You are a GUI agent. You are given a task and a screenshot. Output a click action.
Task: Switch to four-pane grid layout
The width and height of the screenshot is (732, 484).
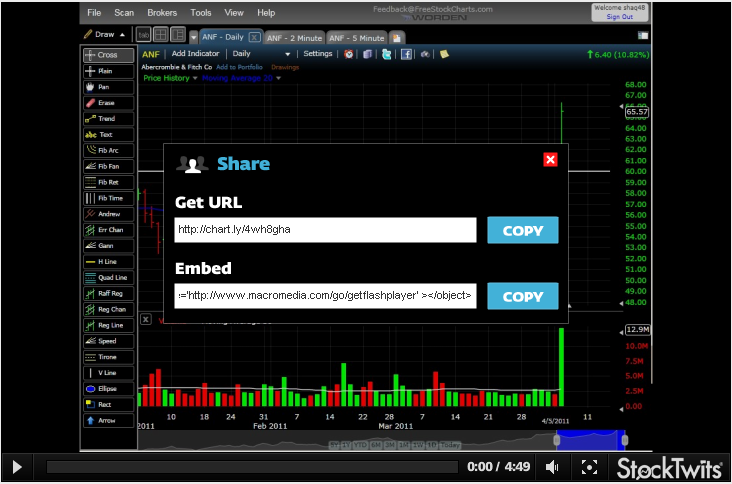(161, 35)
